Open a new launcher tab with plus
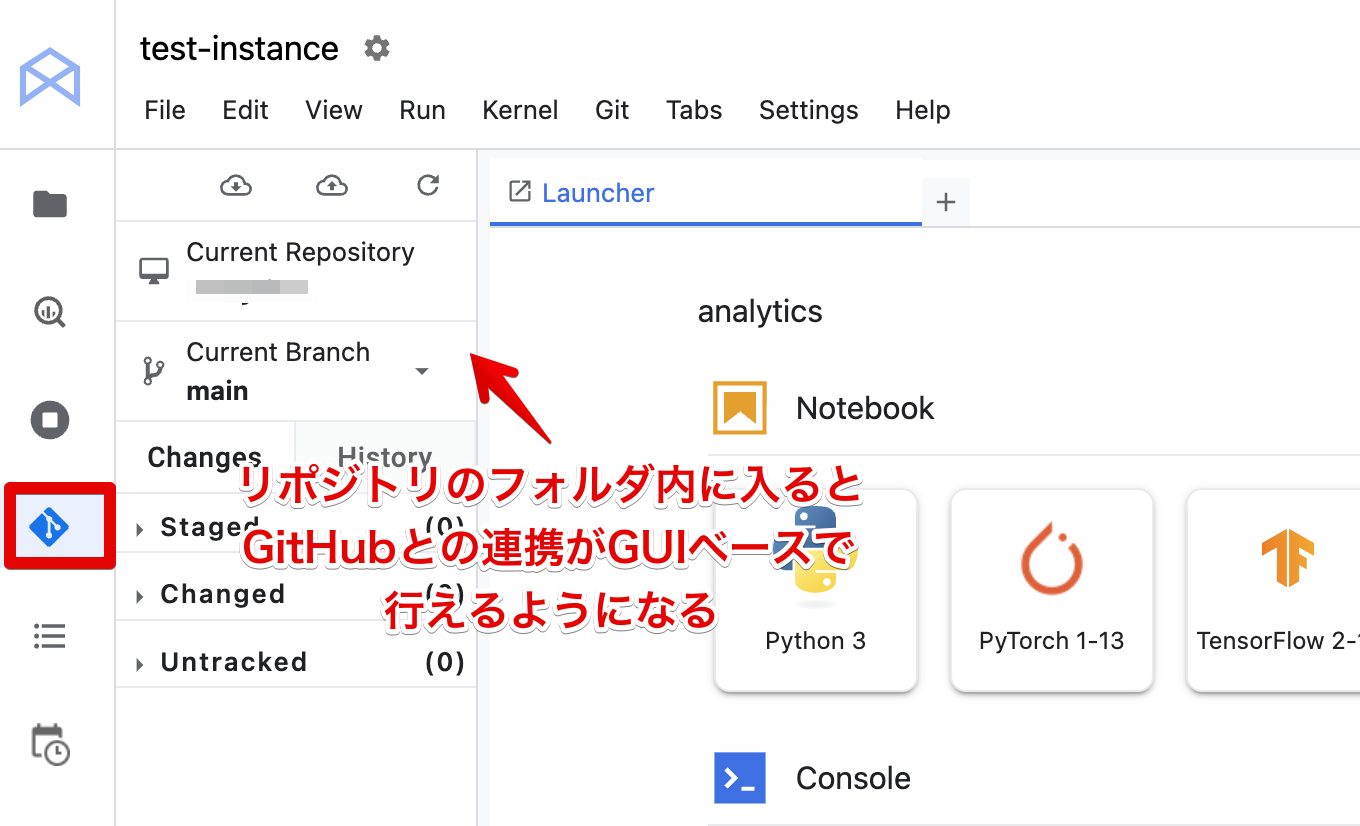The width and height of the screenshot is (1360, 826). point(946,203)
